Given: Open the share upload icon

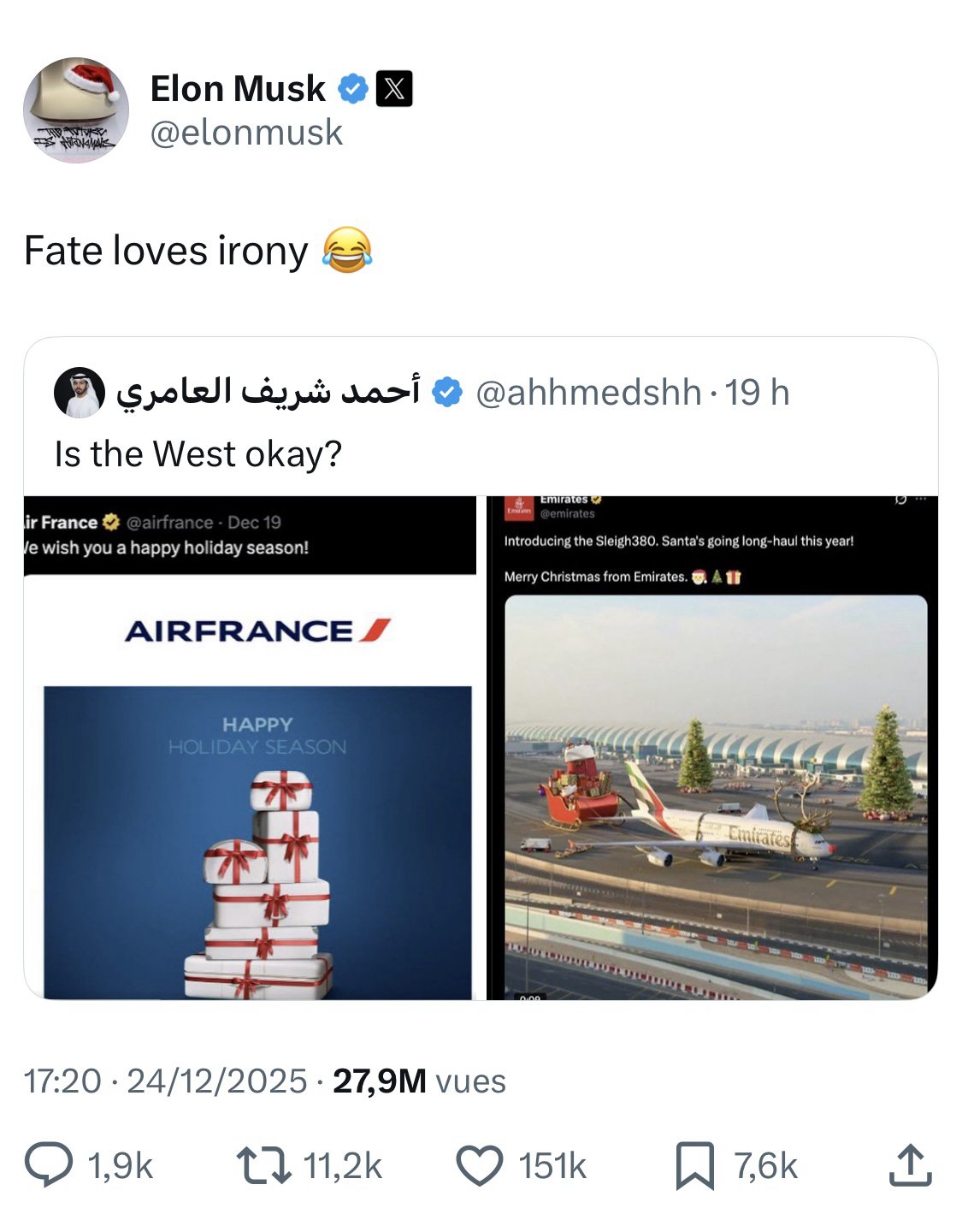Looking at the screenshot, I should [x=910, y=1165].
